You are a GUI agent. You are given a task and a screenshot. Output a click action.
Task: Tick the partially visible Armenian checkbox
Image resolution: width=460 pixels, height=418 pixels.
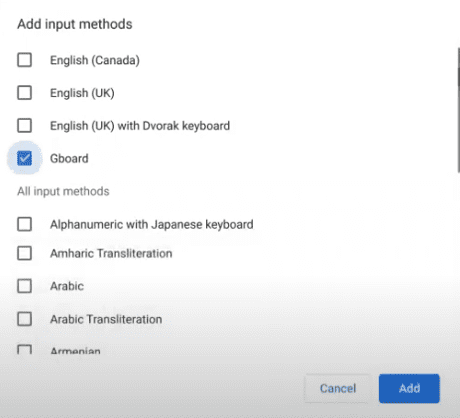[x=24, y=349]
